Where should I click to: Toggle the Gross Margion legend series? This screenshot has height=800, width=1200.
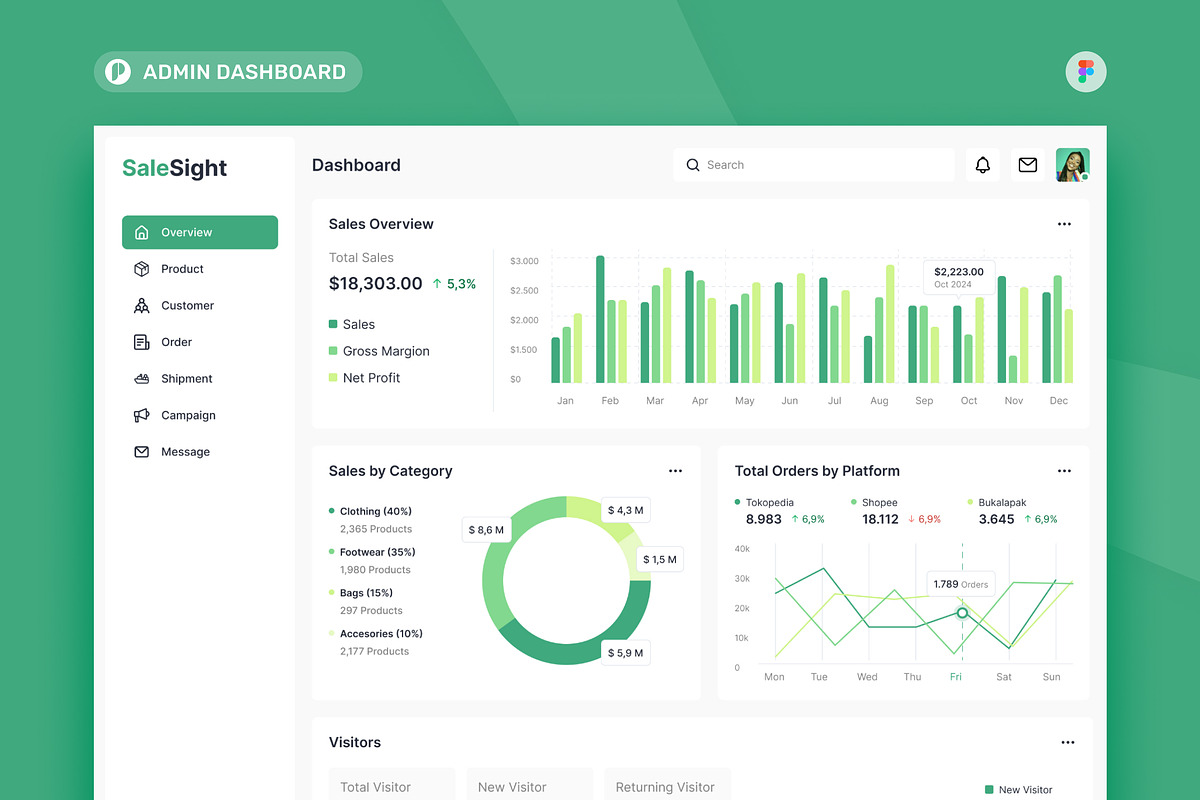[x=378, y=351]
